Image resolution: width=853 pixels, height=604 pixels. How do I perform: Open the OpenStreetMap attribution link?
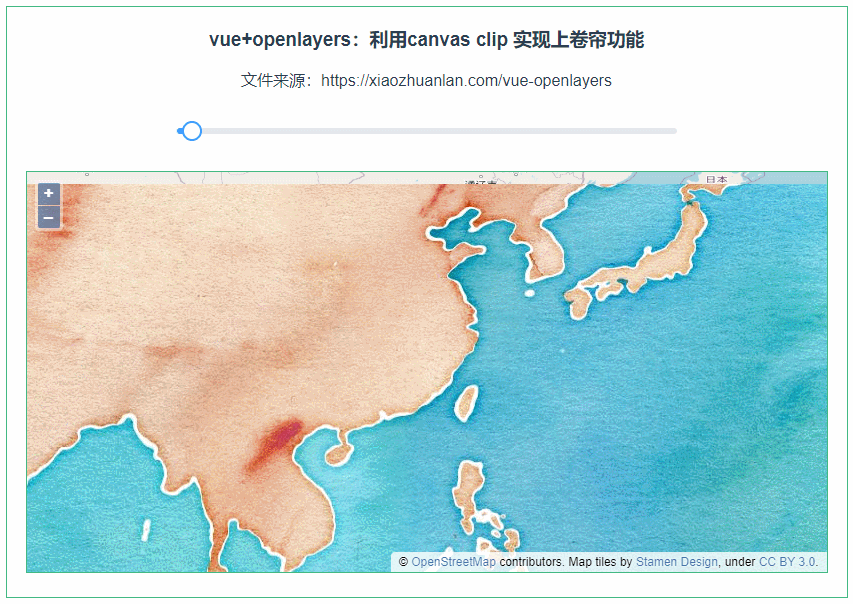click(453, 562)
